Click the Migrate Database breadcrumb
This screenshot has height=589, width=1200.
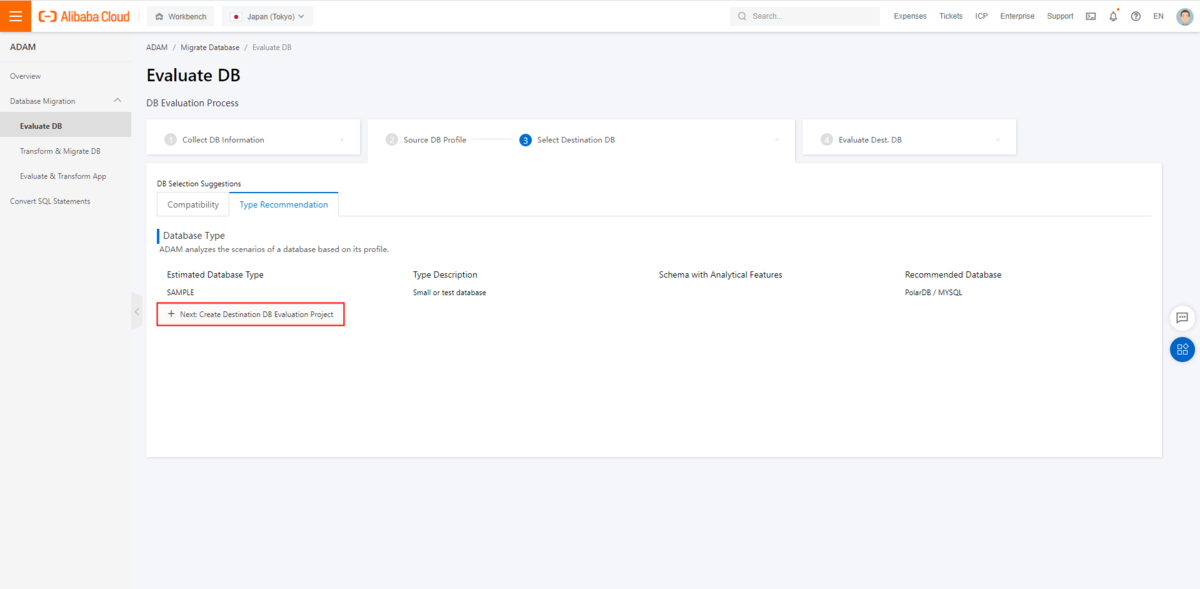click(x=210, y=47)
